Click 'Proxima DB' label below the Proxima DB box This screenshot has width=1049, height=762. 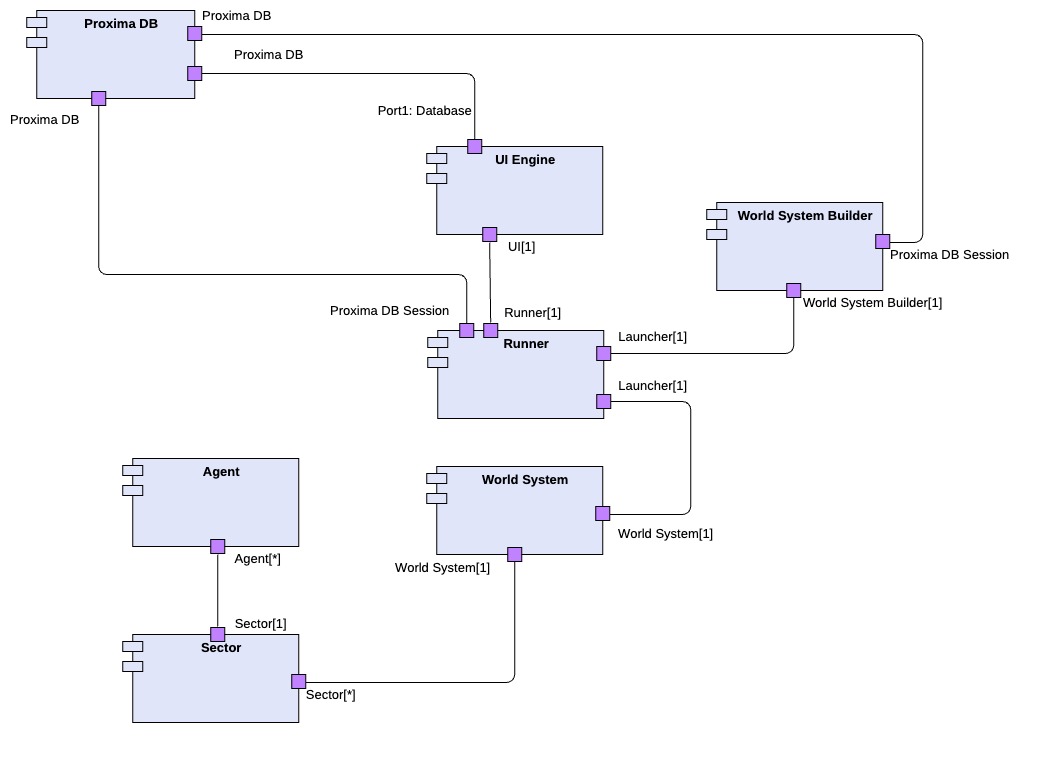pyautogui.click(x=44, y=120)
